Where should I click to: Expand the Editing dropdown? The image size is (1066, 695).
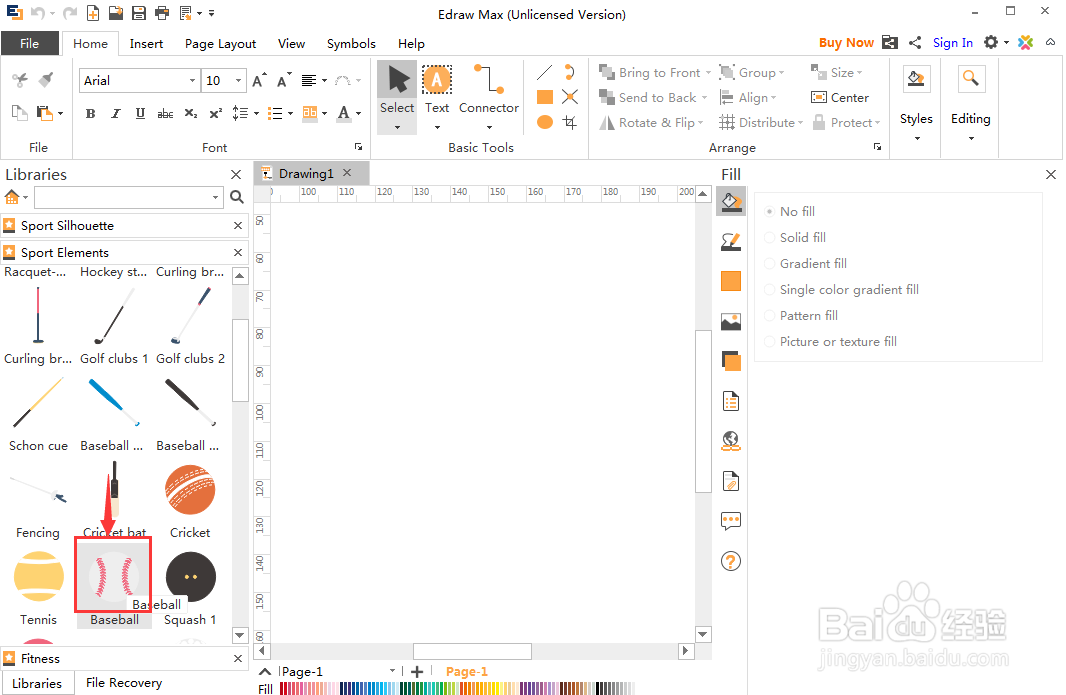pyautogui.click(x=971, y=139)
